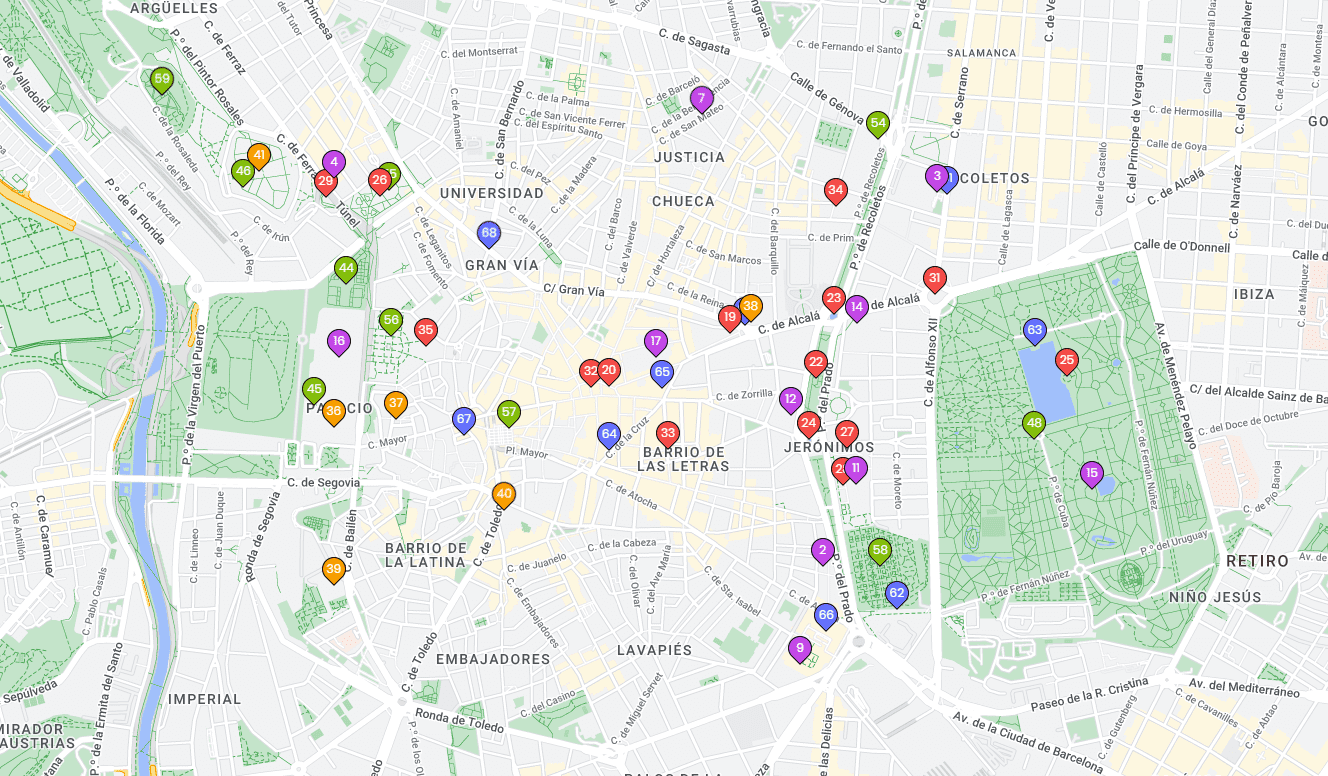Select purple marker 9 near Paseo de las Delicias
The width and height of the screenshot is (1328, 776).
[x=799, y=648]
